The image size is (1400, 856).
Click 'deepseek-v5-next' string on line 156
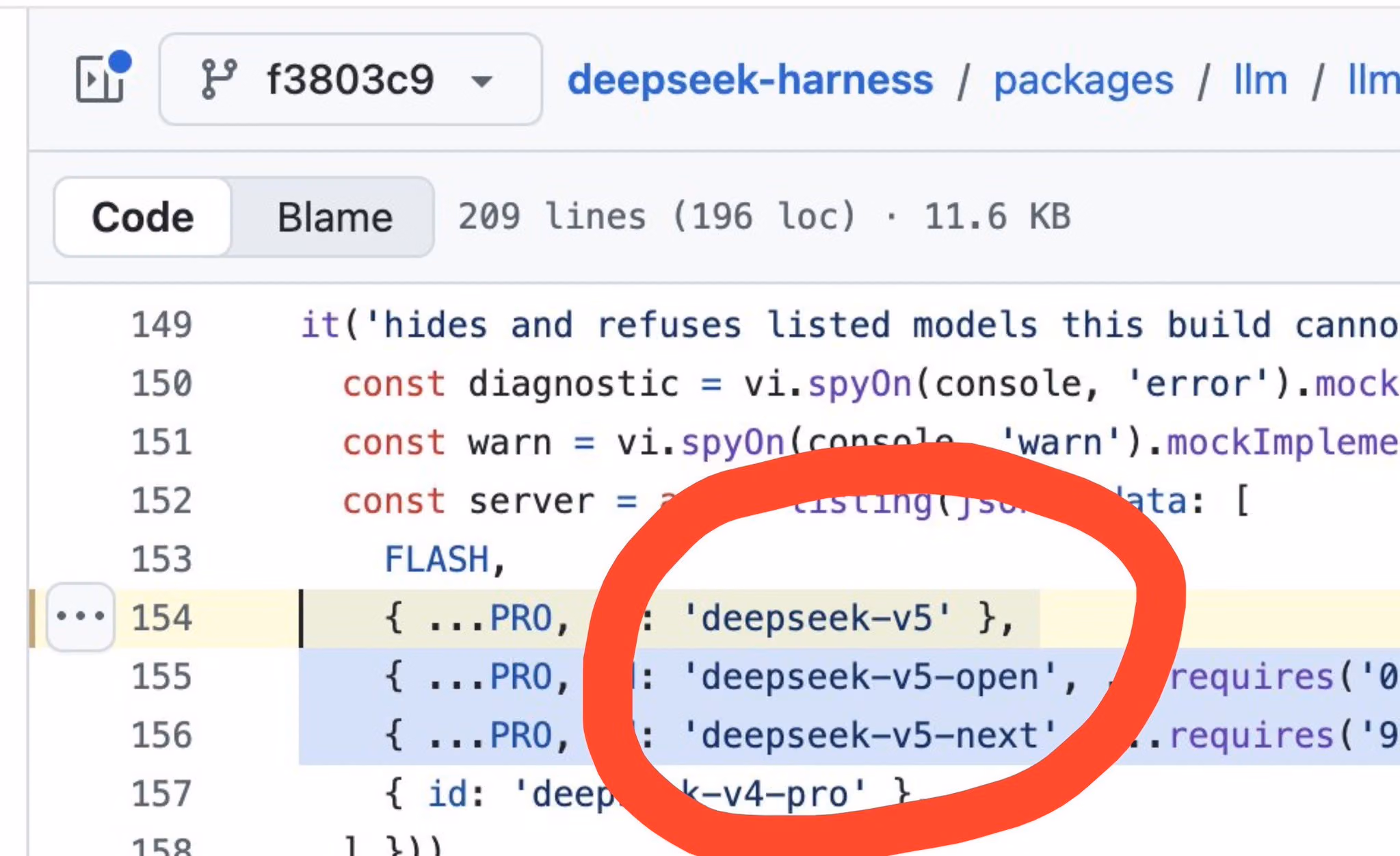pos(870,736)
